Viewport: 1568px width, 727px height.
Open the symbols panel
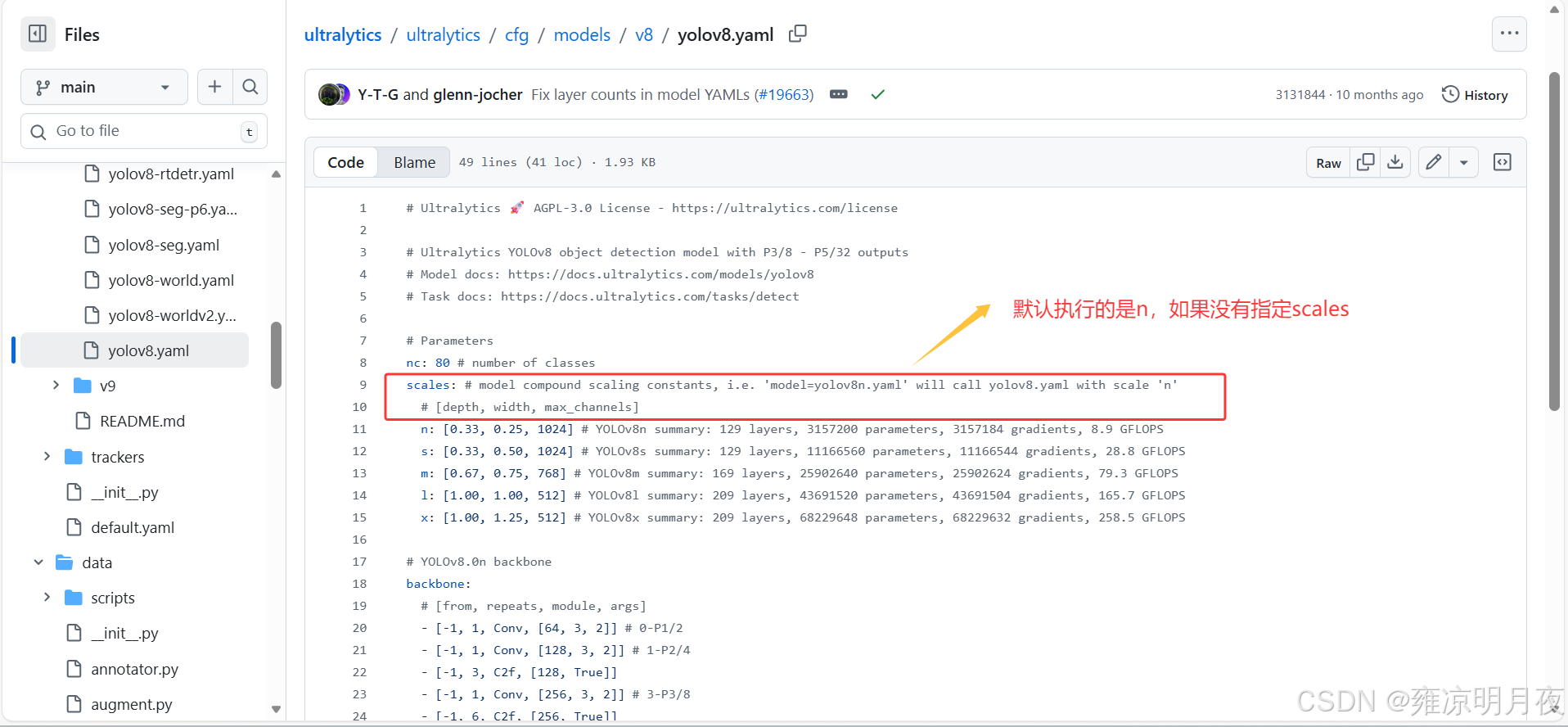pyautogui.click(x=1503, y=162)
